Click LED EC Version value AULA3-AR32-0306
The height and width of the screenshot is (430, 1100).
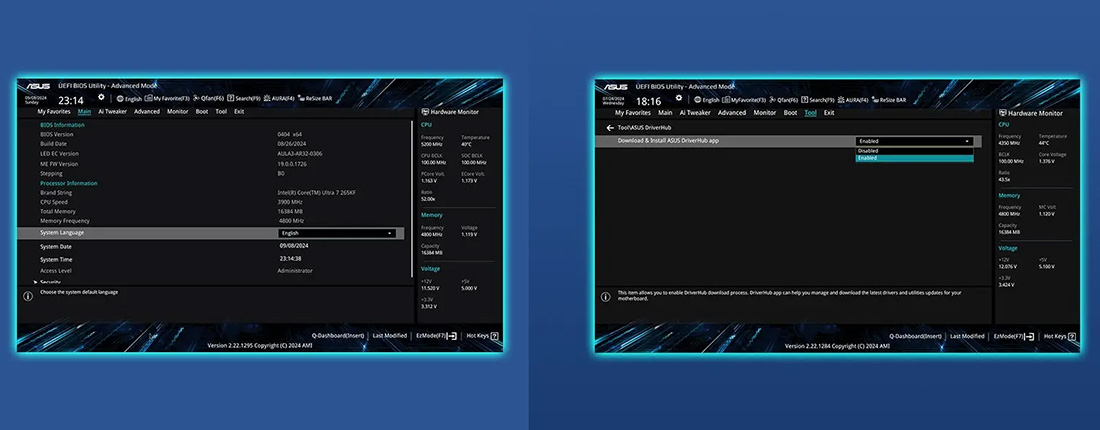[302, 154]
